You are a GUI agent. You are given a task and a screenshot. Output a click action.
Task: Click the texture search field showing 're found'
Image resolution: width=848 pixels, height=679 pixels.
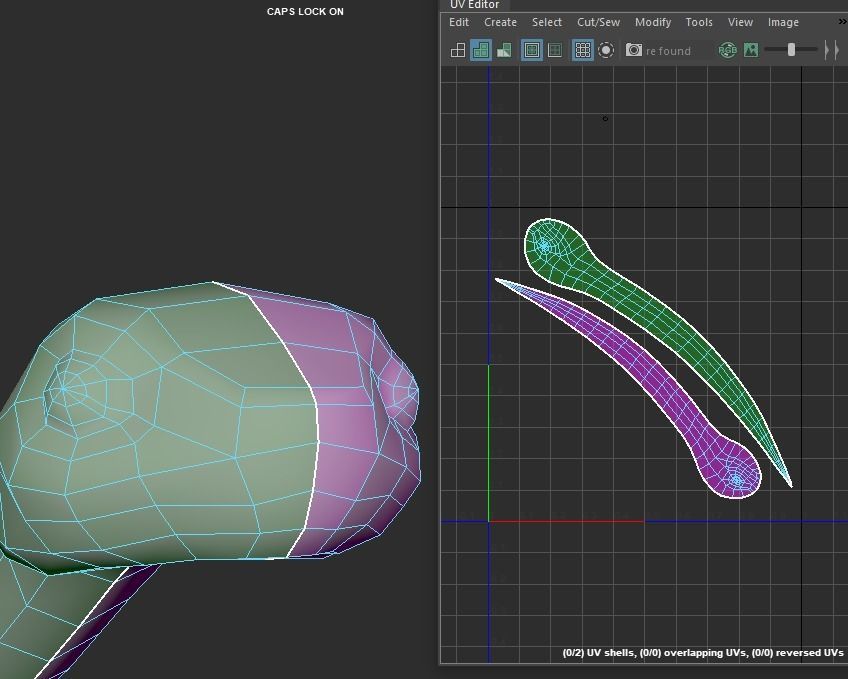670,50
